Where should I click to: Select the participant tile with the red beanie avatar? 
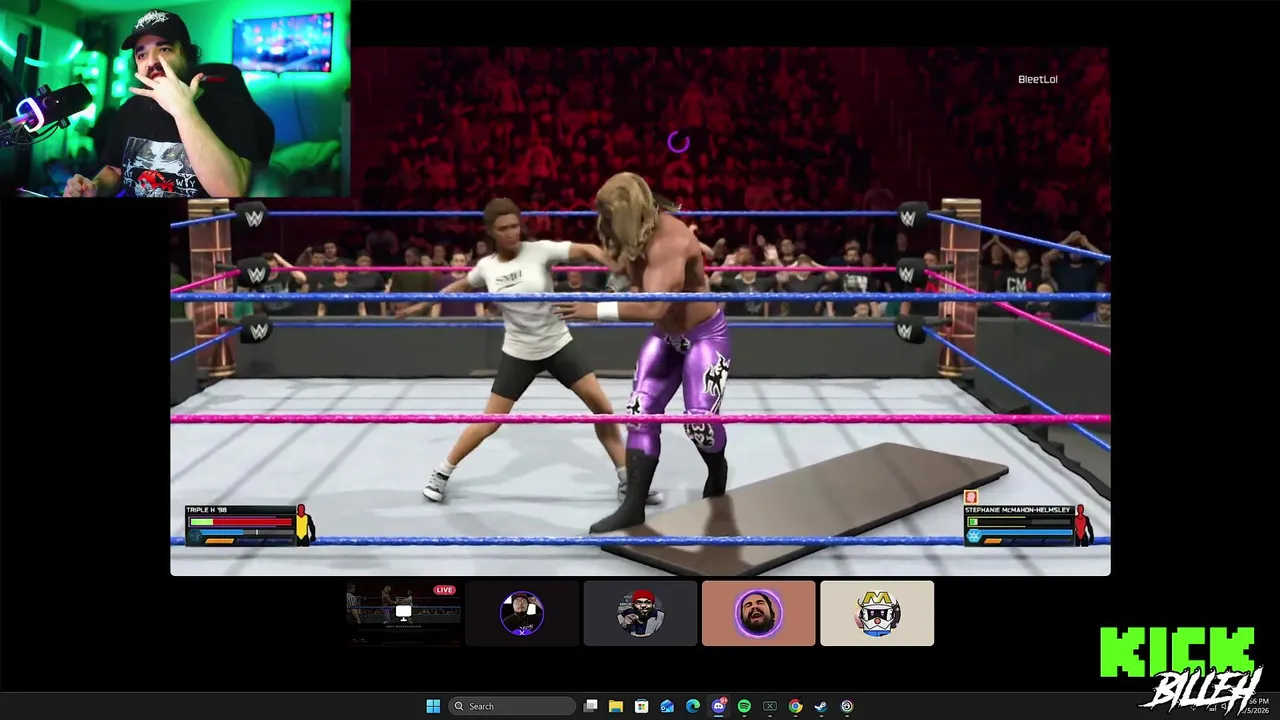point(640,613)
